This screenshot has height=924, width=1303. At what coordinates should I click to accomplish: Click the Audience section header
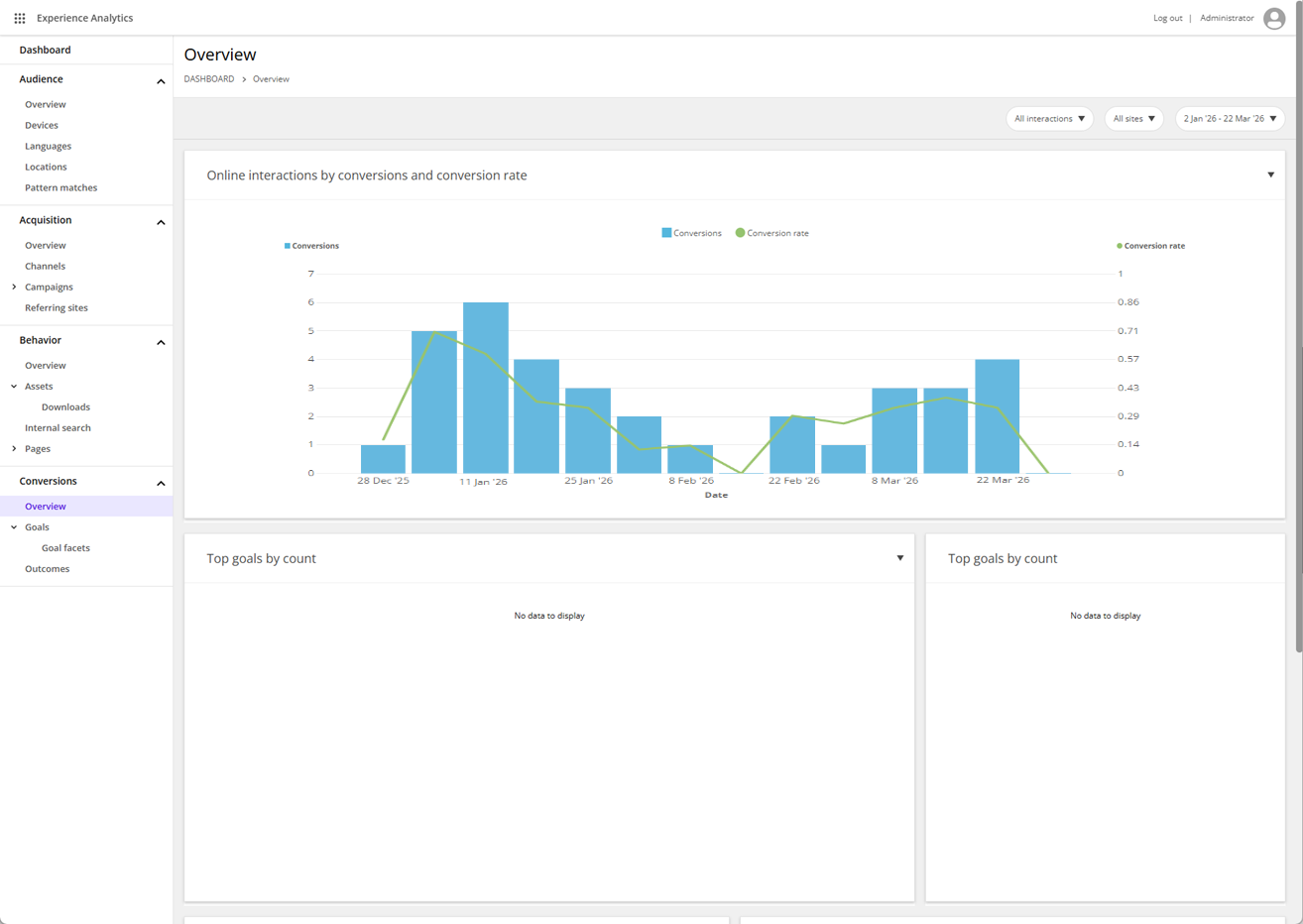click(41, 78)
